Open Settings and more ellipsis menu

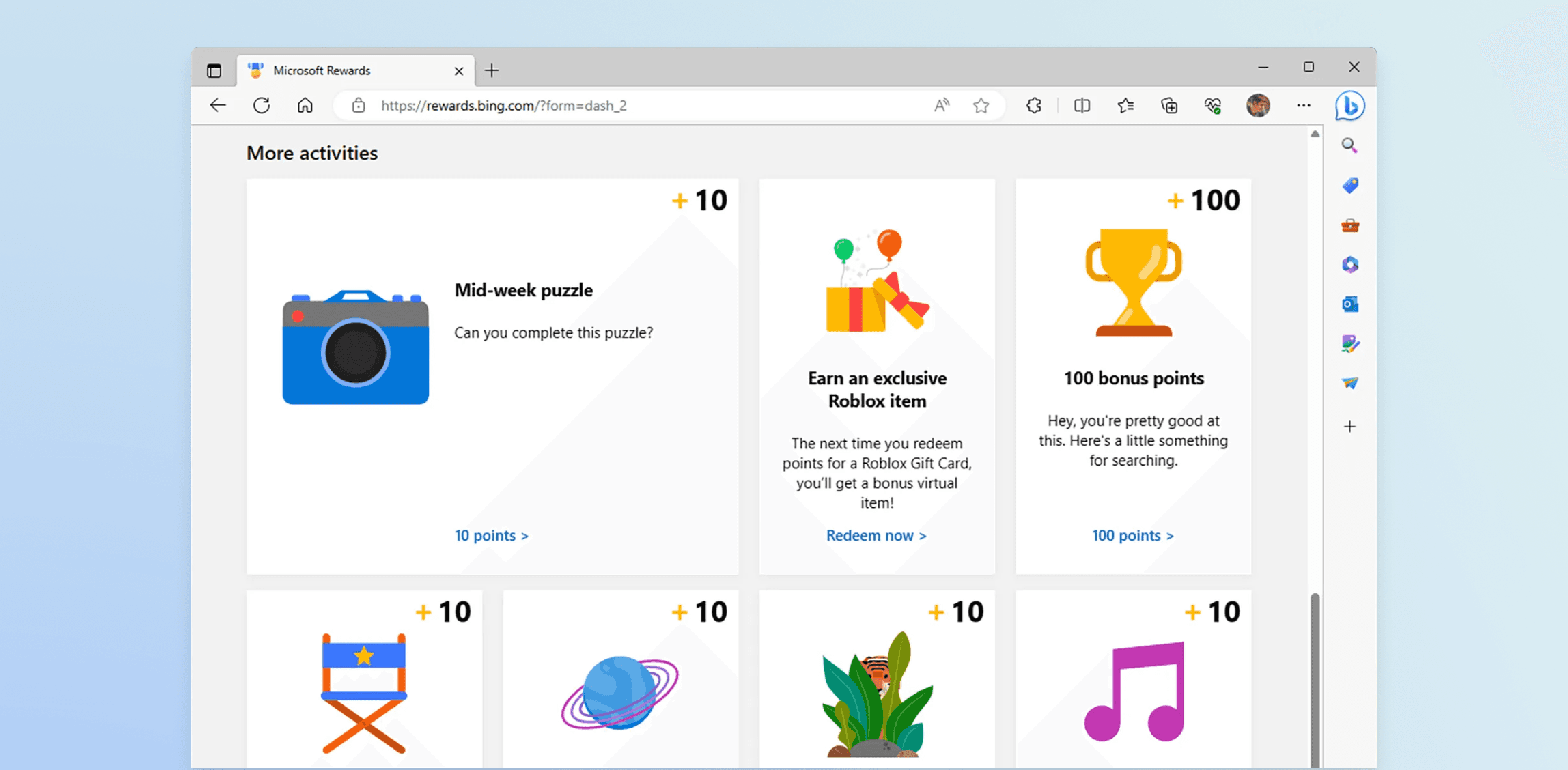point(1304,106)
